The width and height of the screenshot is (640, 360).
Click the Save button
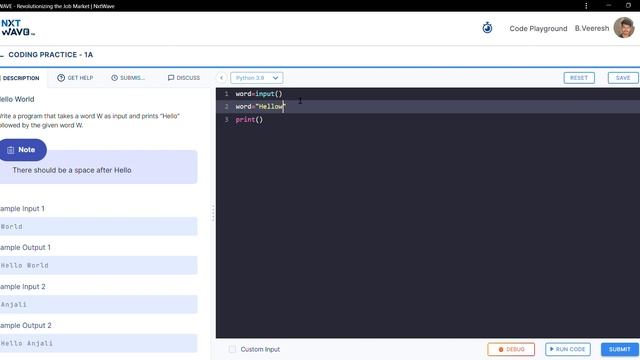[623, 78]
